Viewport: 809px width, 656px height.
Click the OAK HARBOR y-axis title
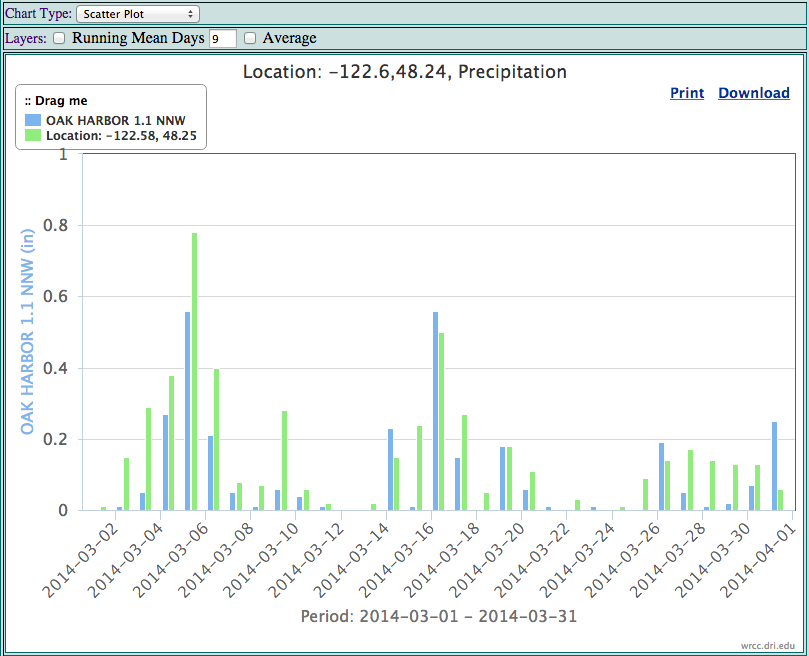click(27, 332)
